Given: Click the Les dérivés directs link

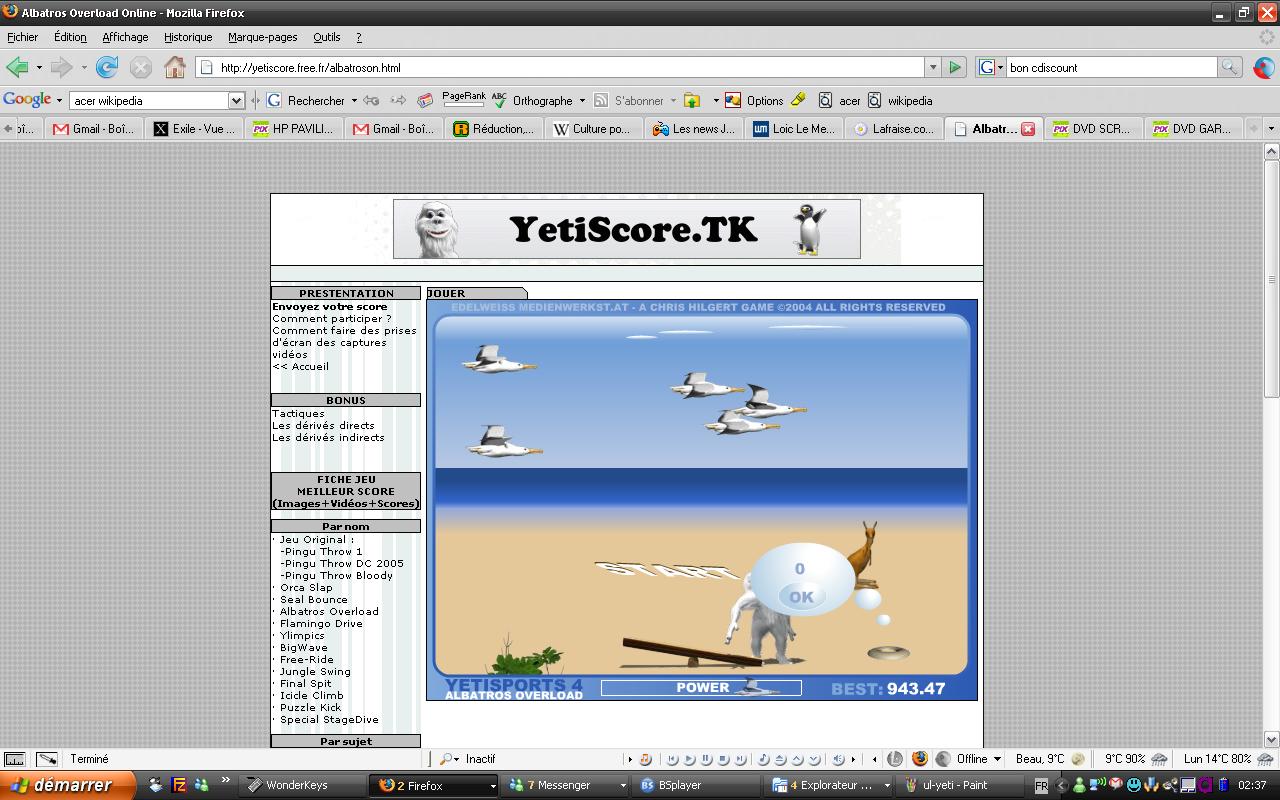Looking at the screenshot, I should pos(323,426).
